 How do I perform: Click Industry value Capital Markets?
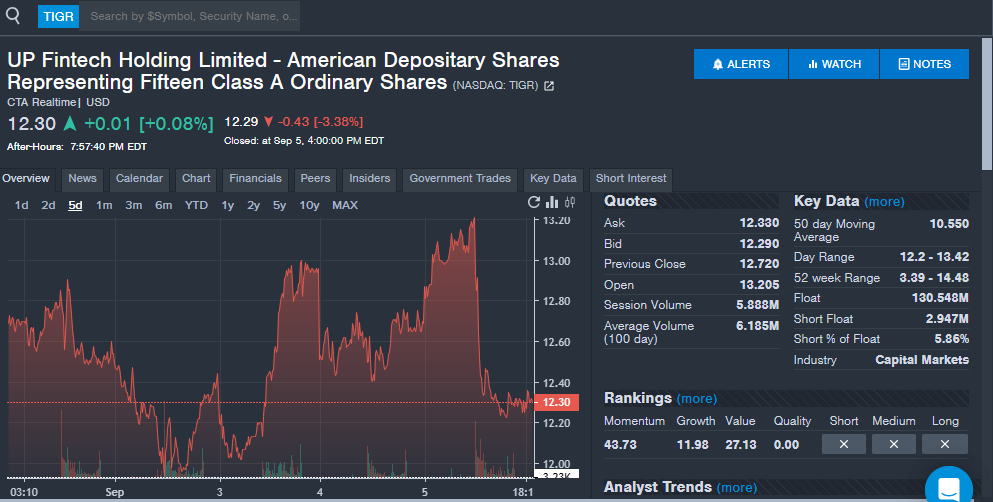click(x=921, y=360)
